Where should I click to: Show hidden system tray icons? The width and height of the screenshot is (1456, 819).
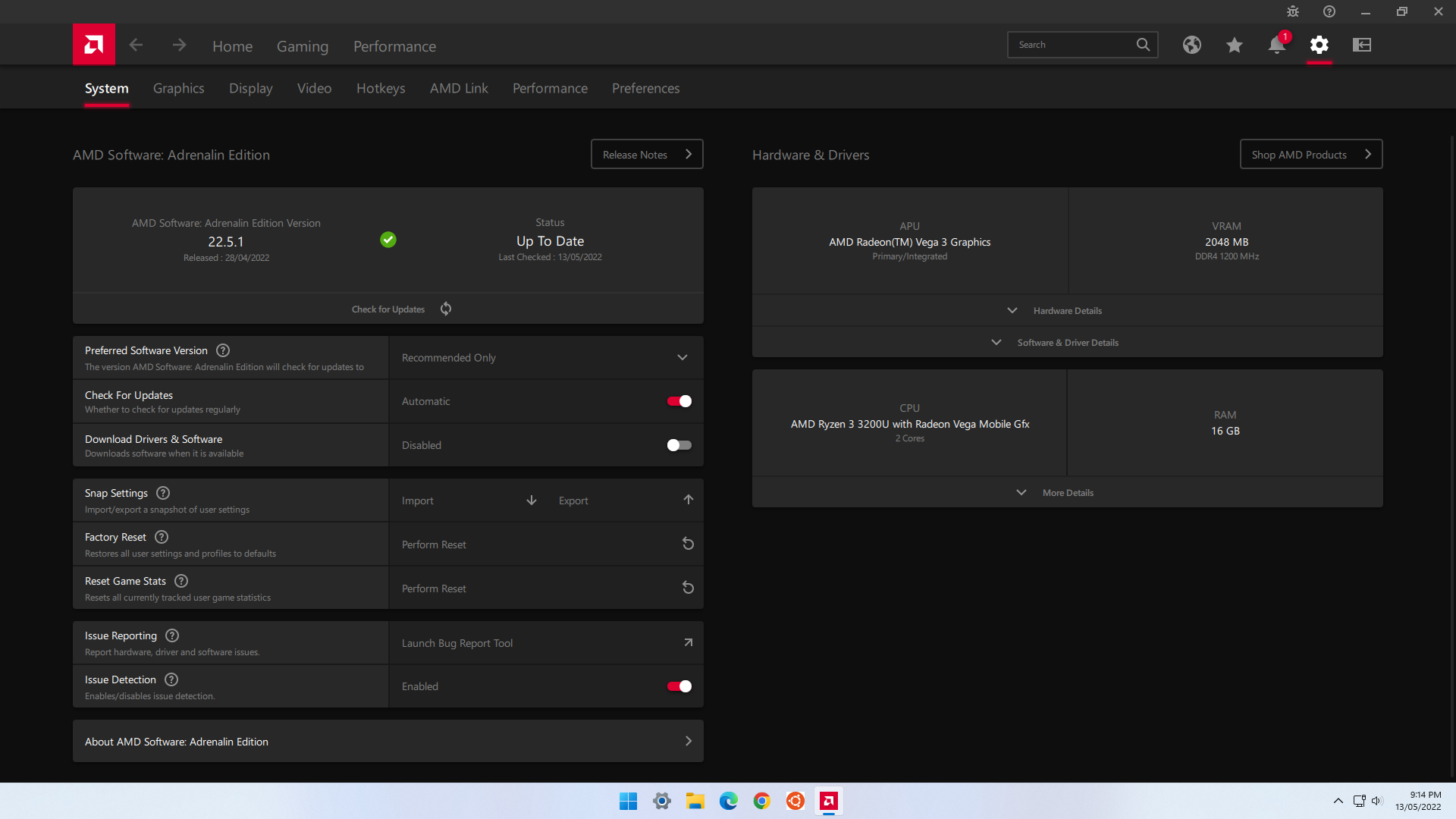[x=1338, y=801]
